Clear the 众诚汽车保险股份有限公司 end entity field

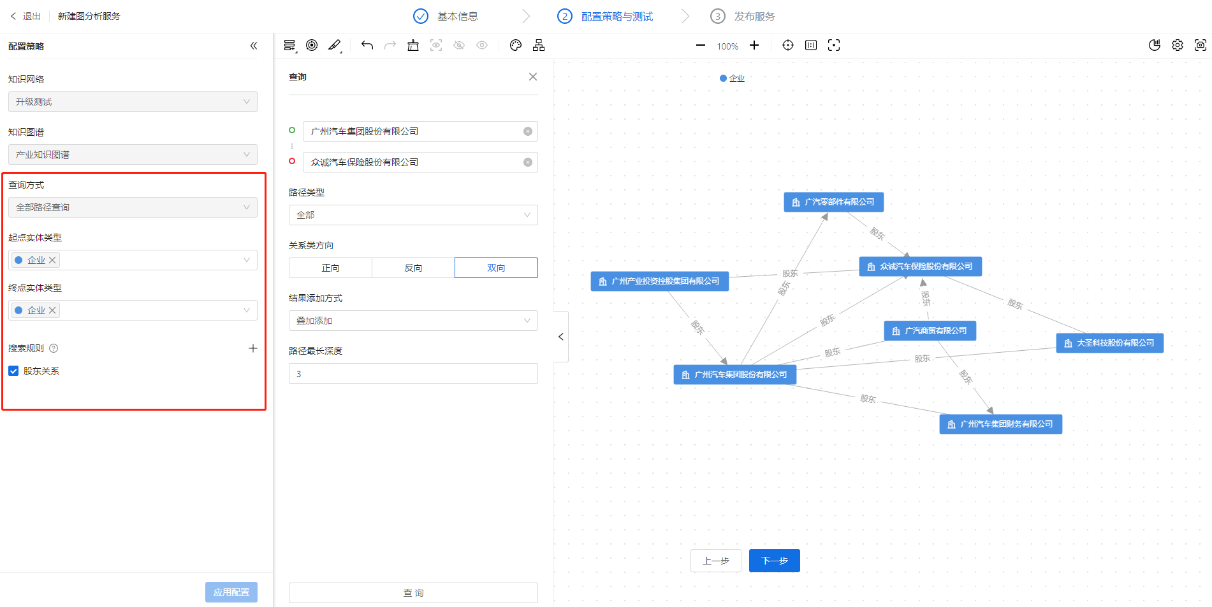[527, 162]
